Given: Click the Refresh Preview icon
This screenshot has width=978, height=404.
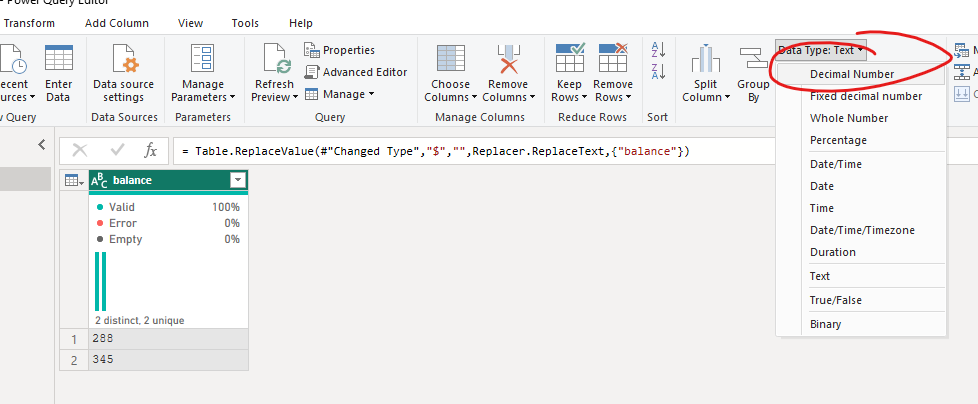Looking at the screenshot, I should tap(277, 59).
